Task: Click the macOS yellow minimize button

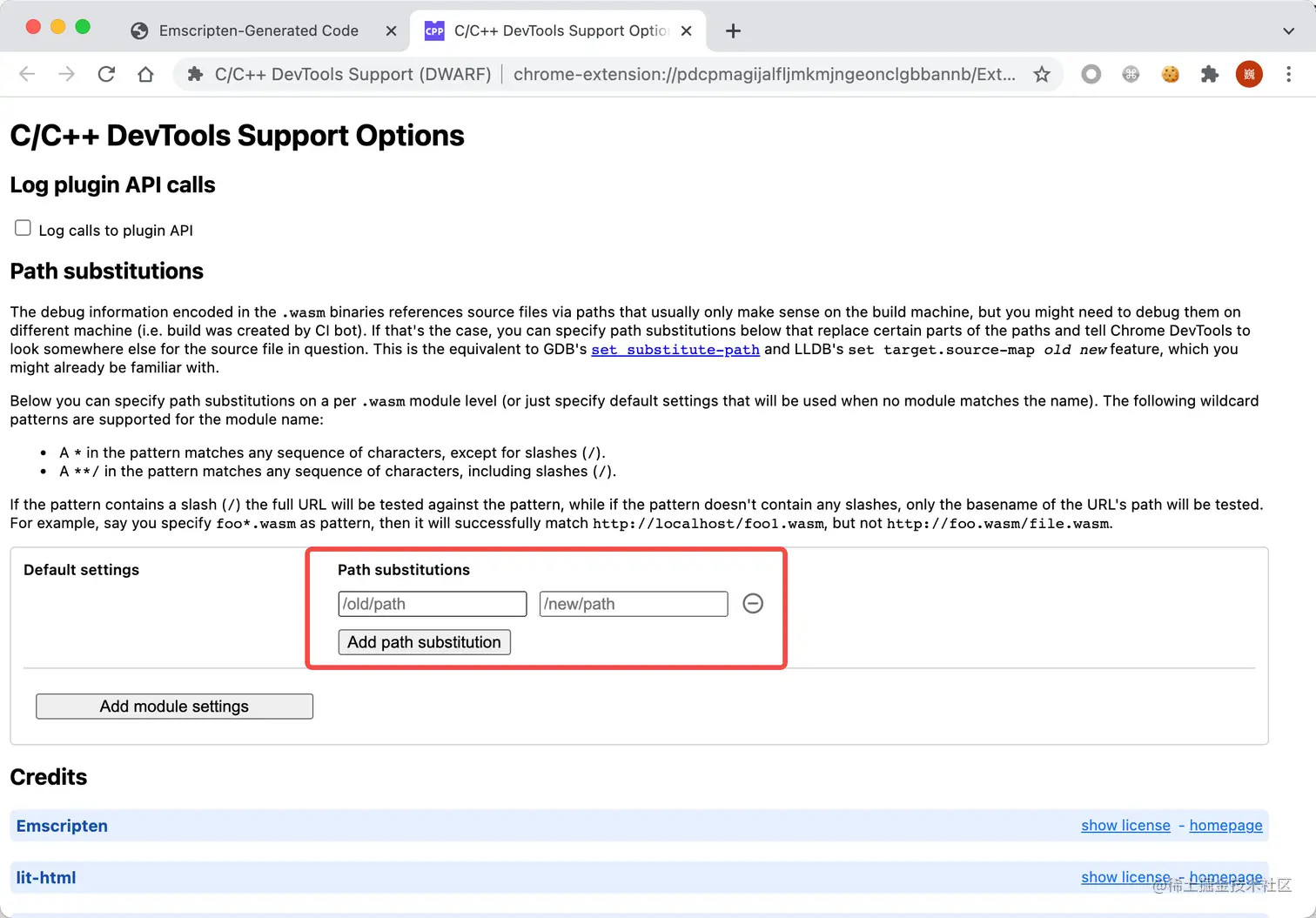Action: click(58, 27)
